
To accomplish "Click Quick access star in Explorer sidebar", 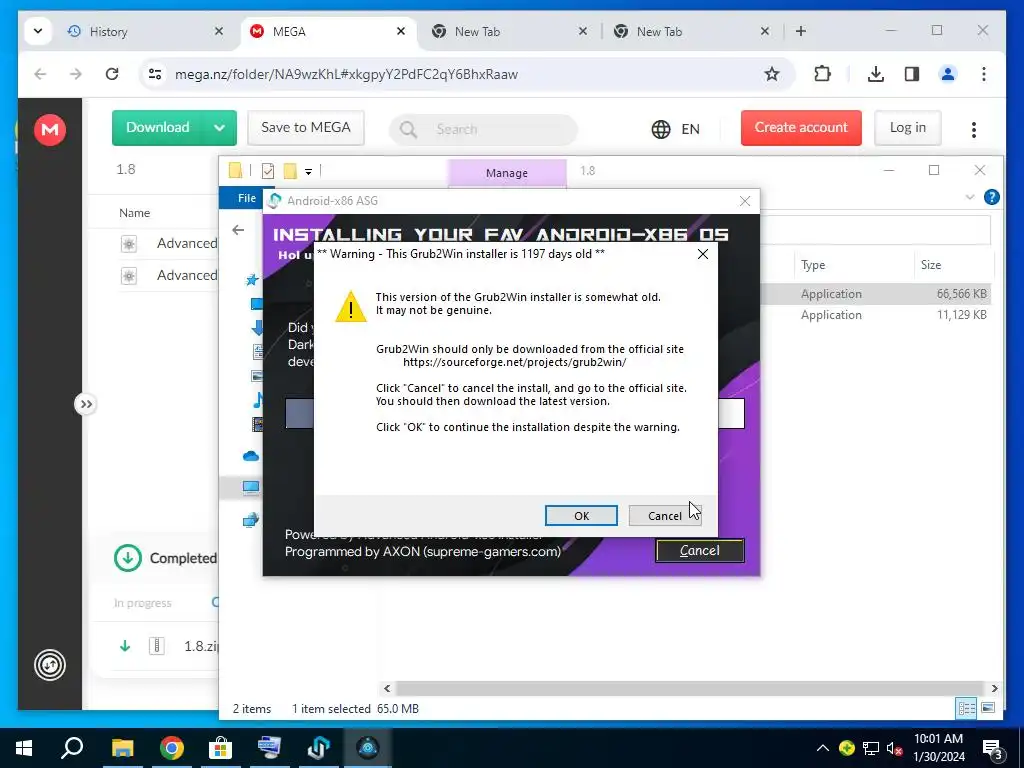I will 251,280.
